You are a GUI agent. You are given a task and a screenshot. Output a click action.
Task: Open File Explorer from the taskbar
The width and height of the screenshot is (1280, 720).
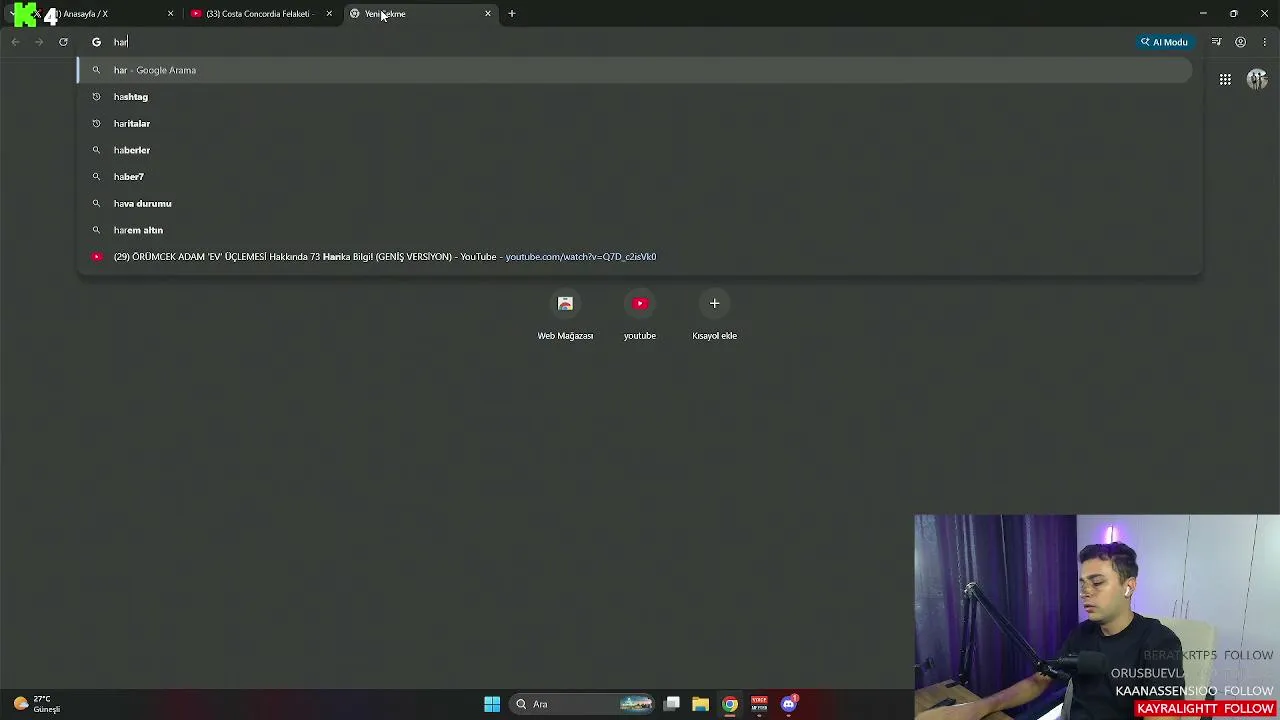coord(700,704)
